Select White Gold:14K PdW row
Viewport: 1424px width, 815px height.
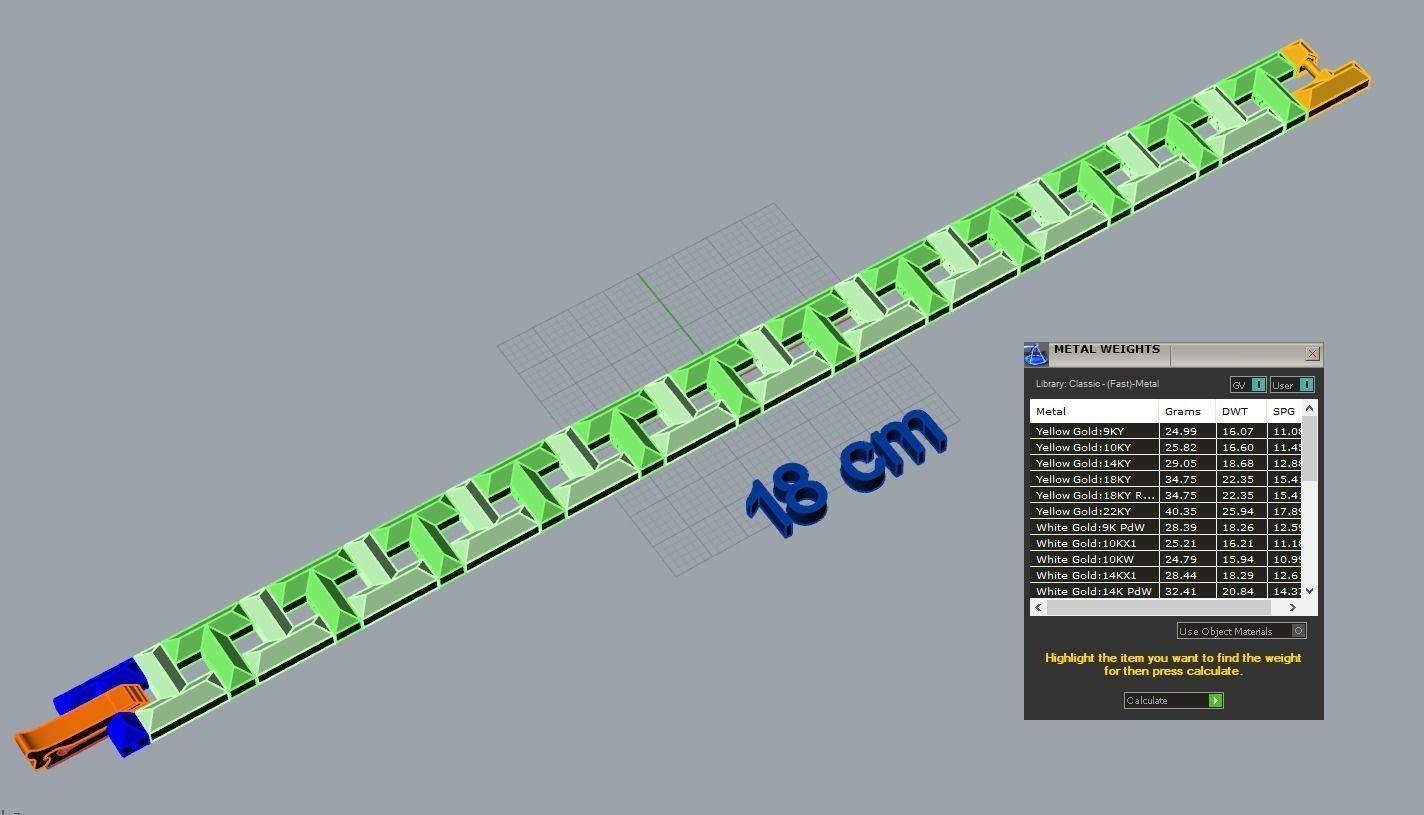[x=1166, y=591]
